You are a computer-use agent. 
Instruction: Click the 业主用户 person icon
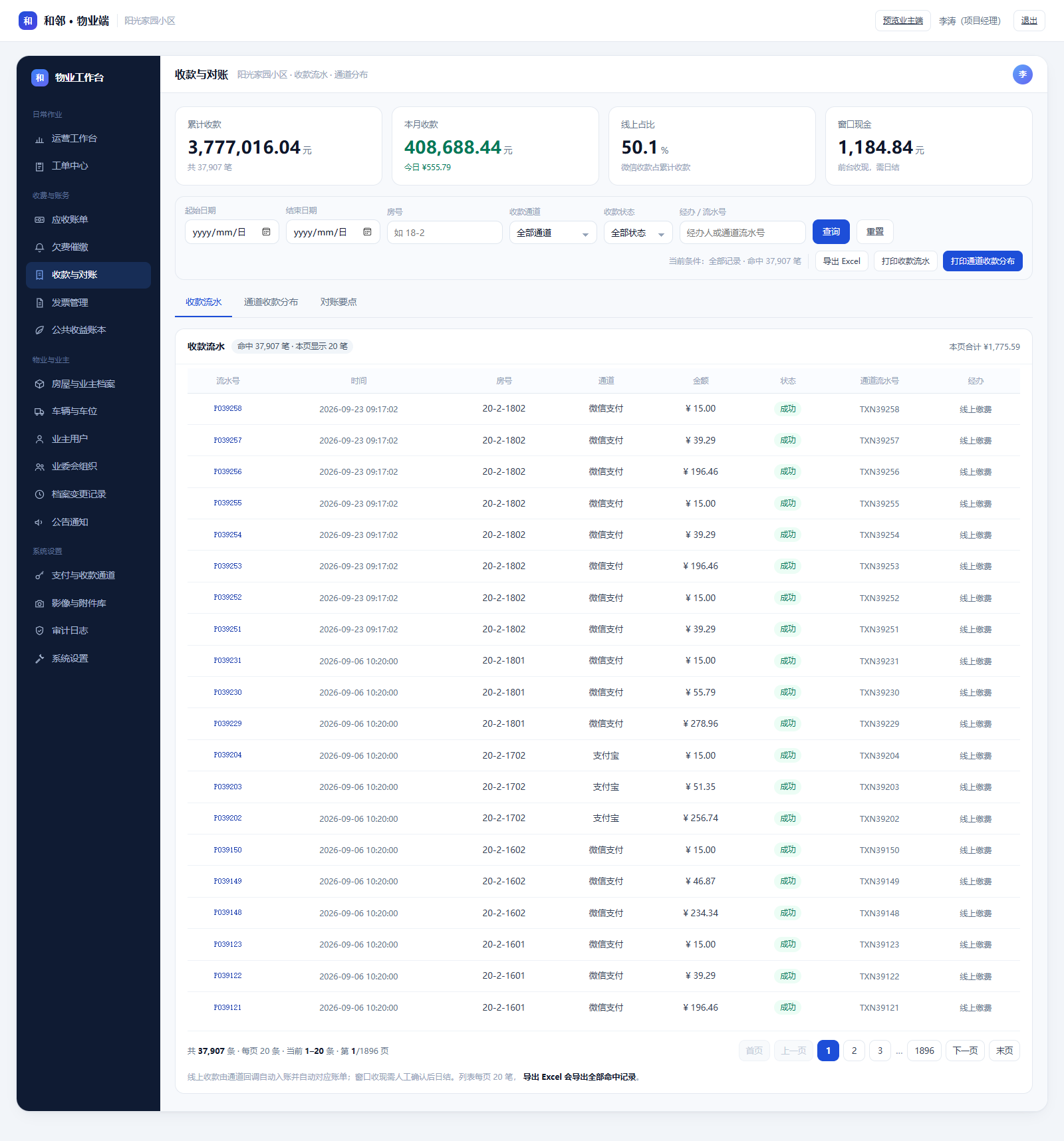pos(39,440)
